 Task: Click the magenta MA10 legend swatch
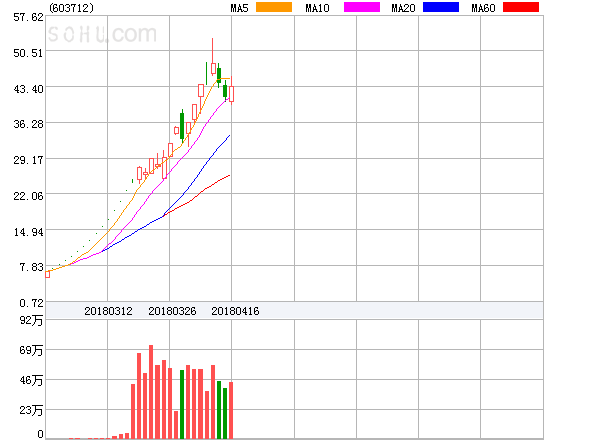tap(362, 7)
